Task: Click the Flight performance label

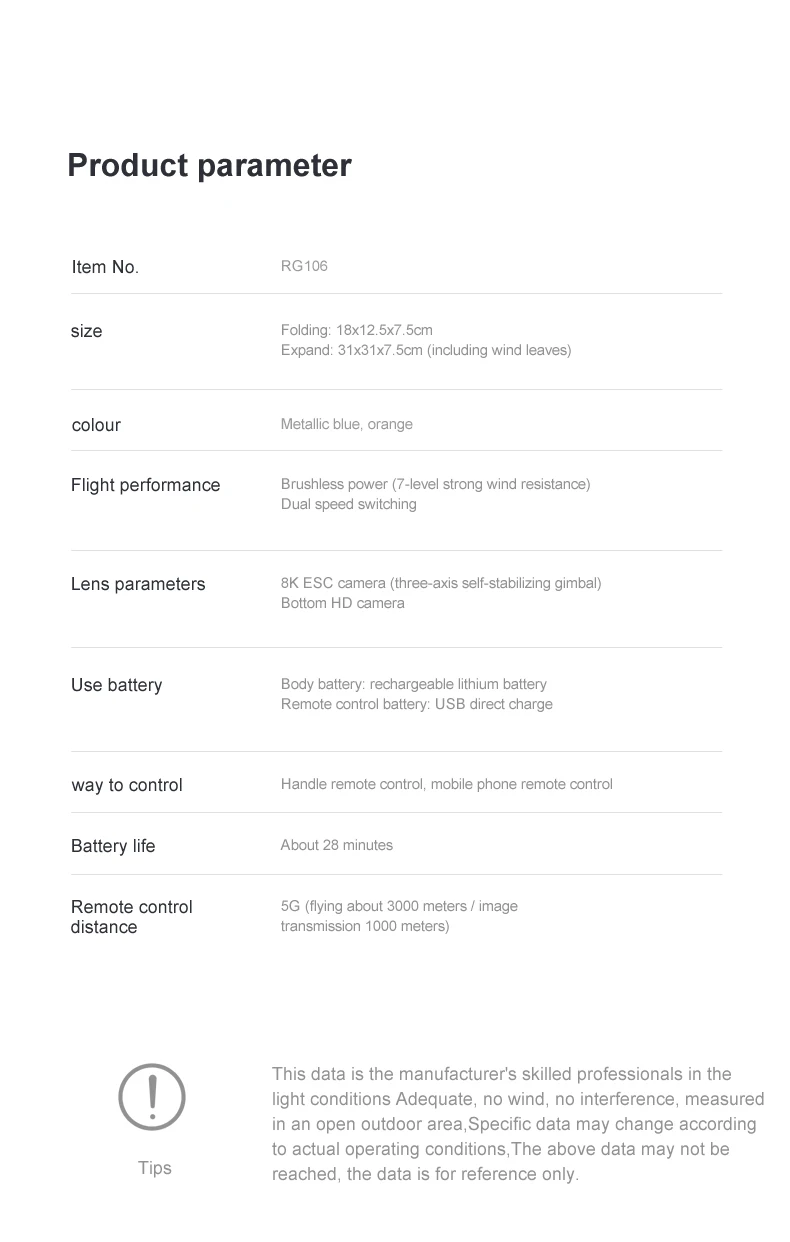Action: pos(145,485)
